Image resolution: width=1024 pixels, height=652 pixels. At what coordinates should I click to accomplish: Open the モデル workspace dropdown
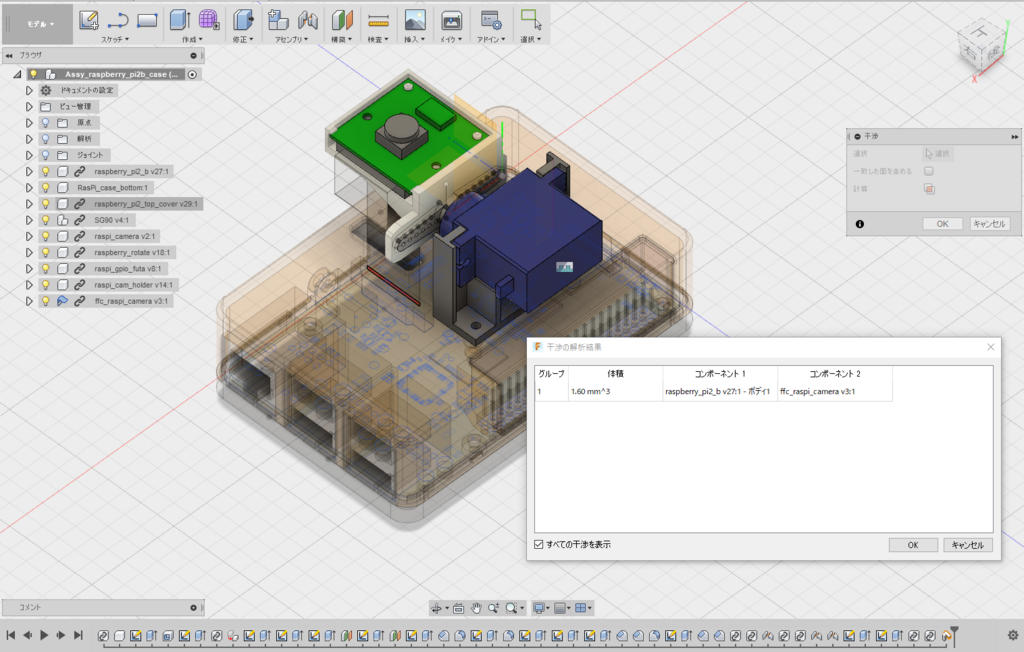(37, 24)
